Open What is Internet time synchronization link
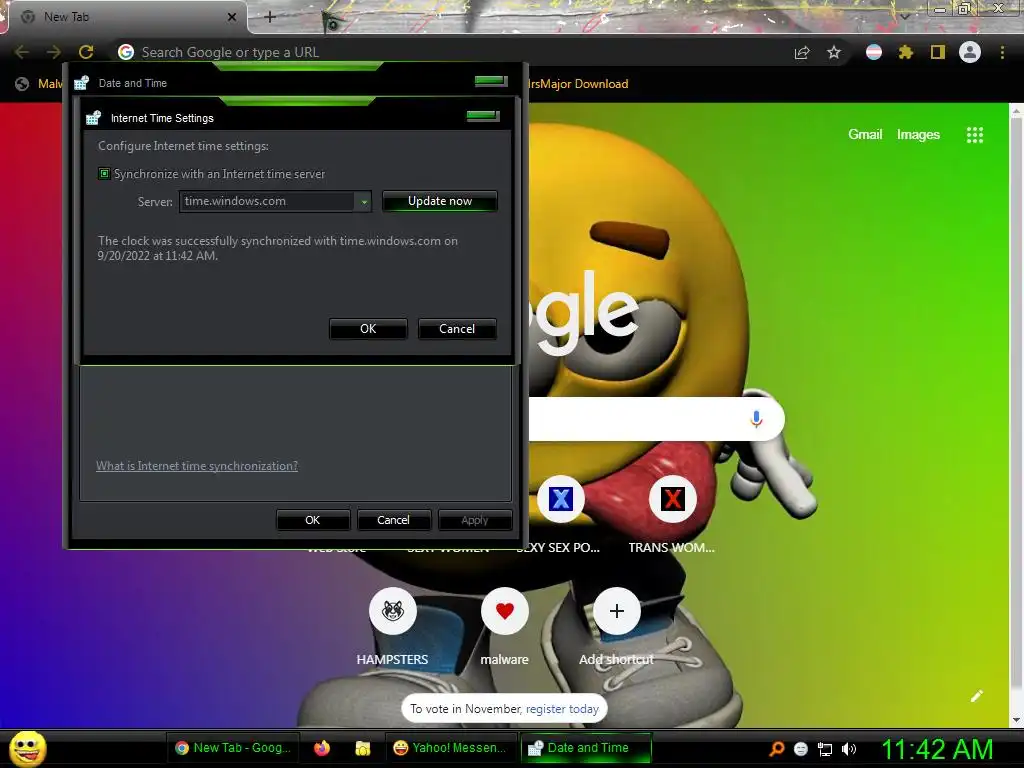 tap(197, 466)
